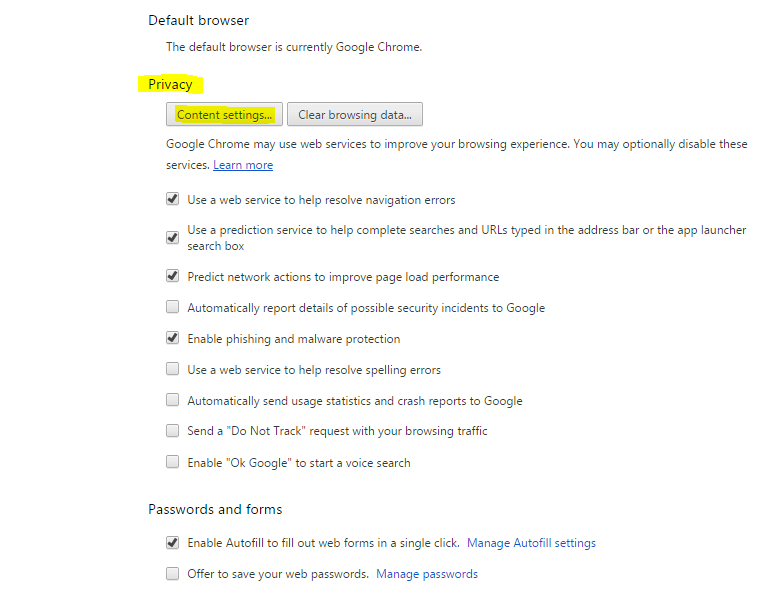764x597 pixels.
Task: Click the Default browser heading
Action: pos(198,20)
